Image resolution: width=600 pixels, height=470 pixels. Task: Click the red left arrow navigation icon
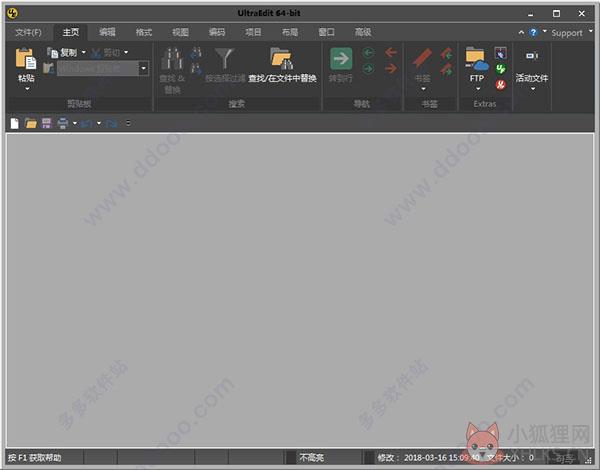pyautogui.click(x=391, y=52)
